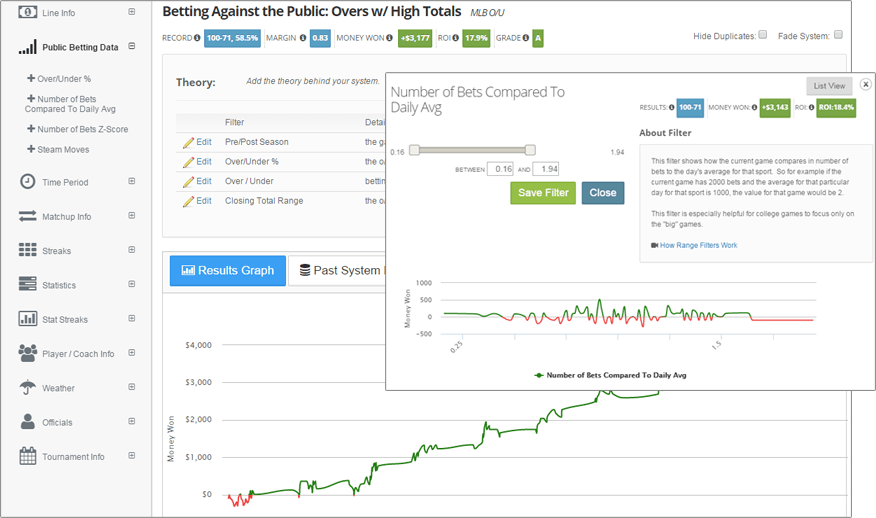Click the Stat Streaks chart icon
This screenshot has width=876, height=518.
[x=27, y=319]
